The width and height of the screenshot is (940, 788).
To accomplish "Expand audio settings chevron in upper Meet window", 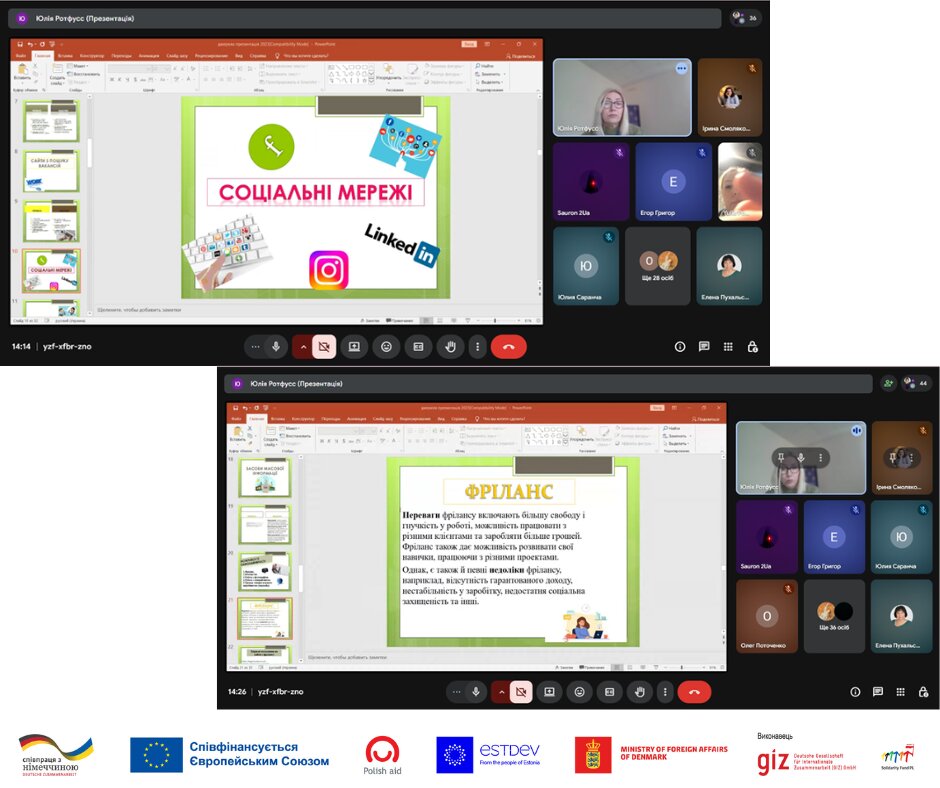I will click(x=303, y=347).
